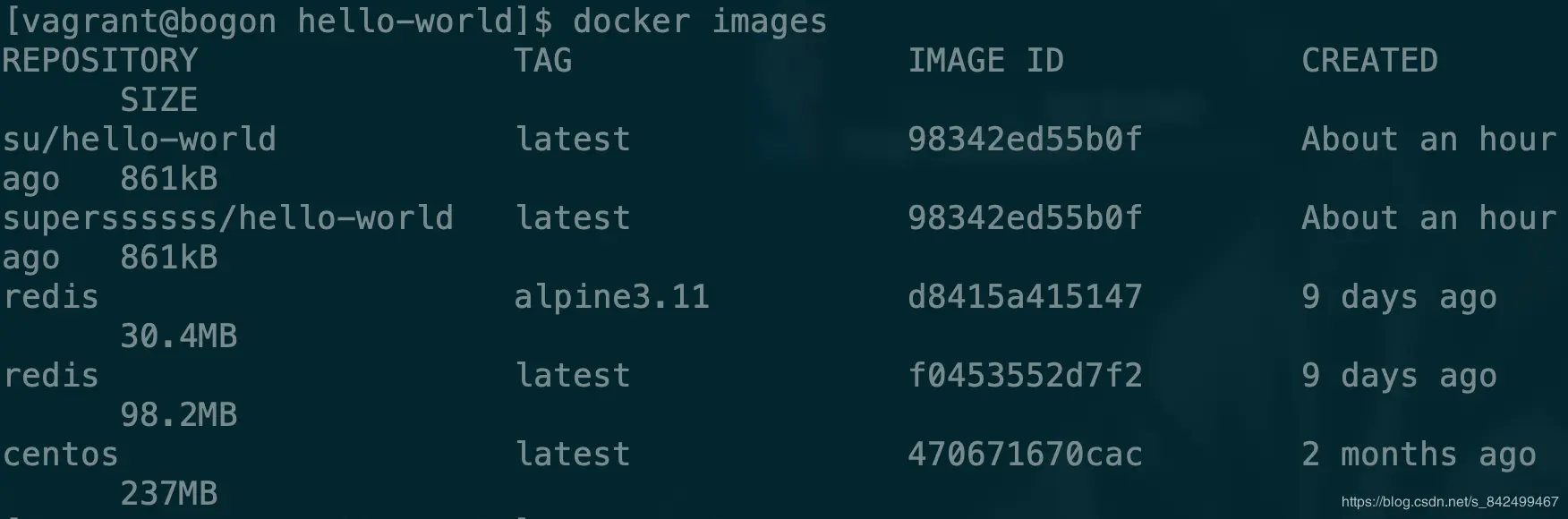Image resolution: width=1568 pixels, height=519 pixels.
Task: Click image ID 470671670cac
Action: coord(1025,454)
